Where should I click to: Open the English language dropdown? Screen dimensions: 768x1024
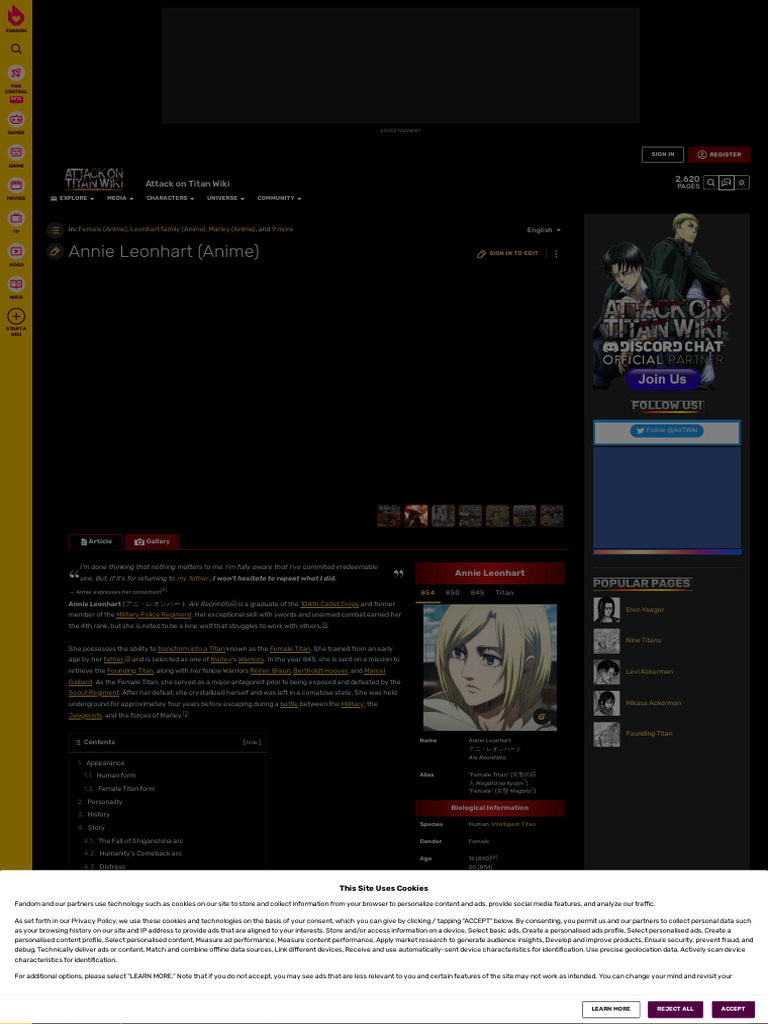coord(543,230)
